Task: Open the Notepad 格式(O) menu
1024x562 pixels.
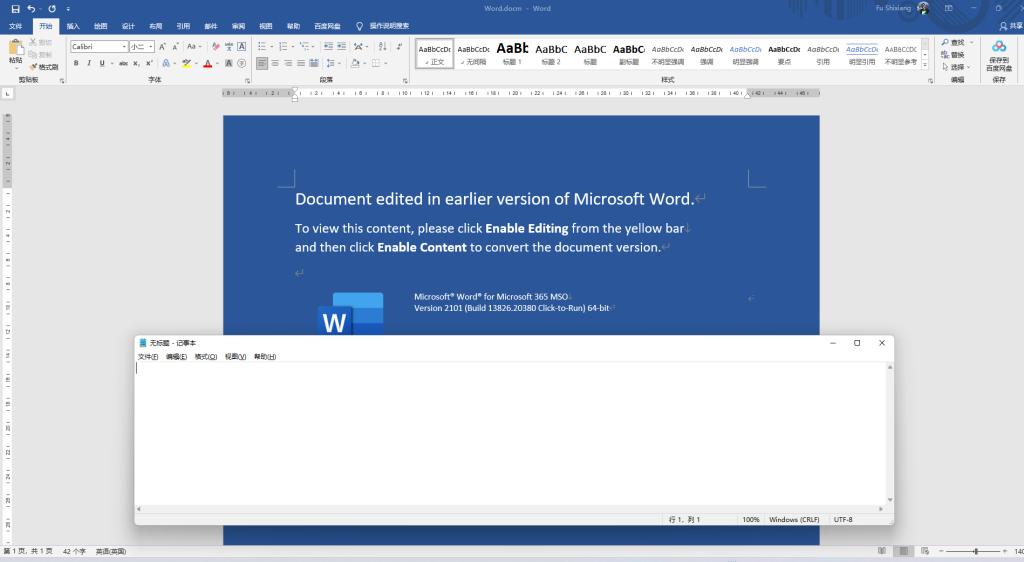Action: [x=206, y=357]
